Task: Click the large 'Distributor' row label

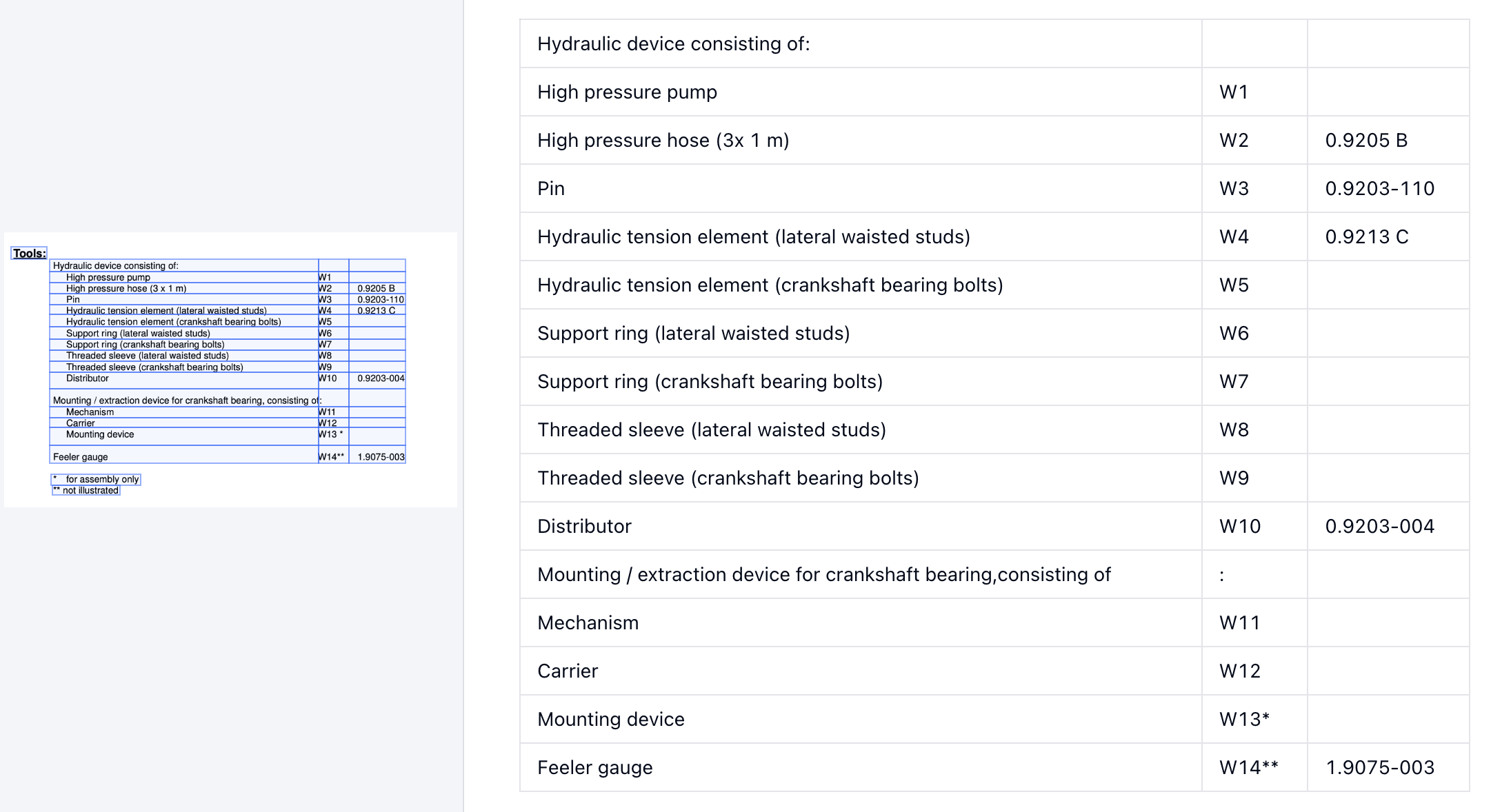Action: [x=584, y=526]
